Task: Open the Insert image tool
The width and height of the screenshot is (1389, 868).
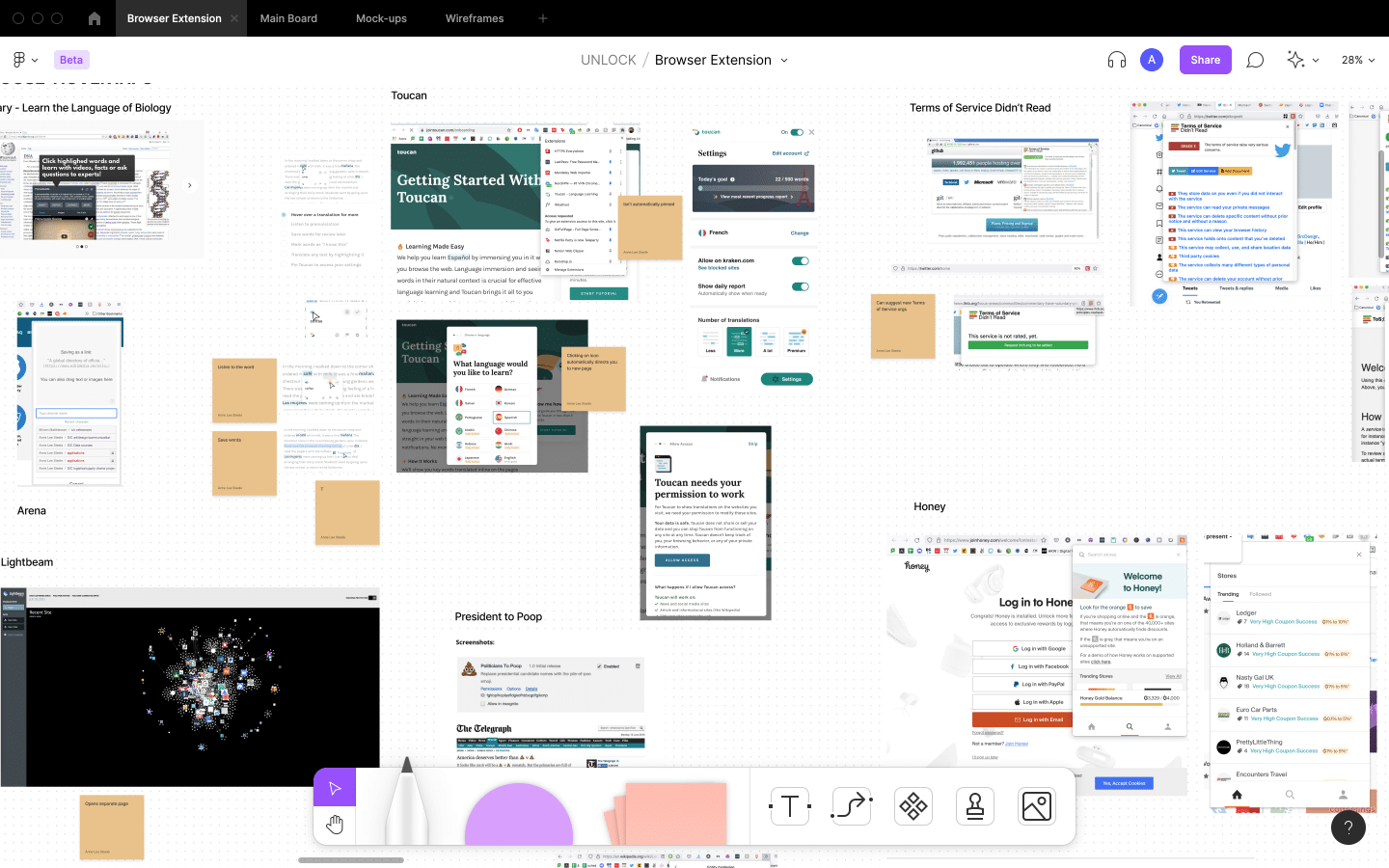Action: point(1037,806)
